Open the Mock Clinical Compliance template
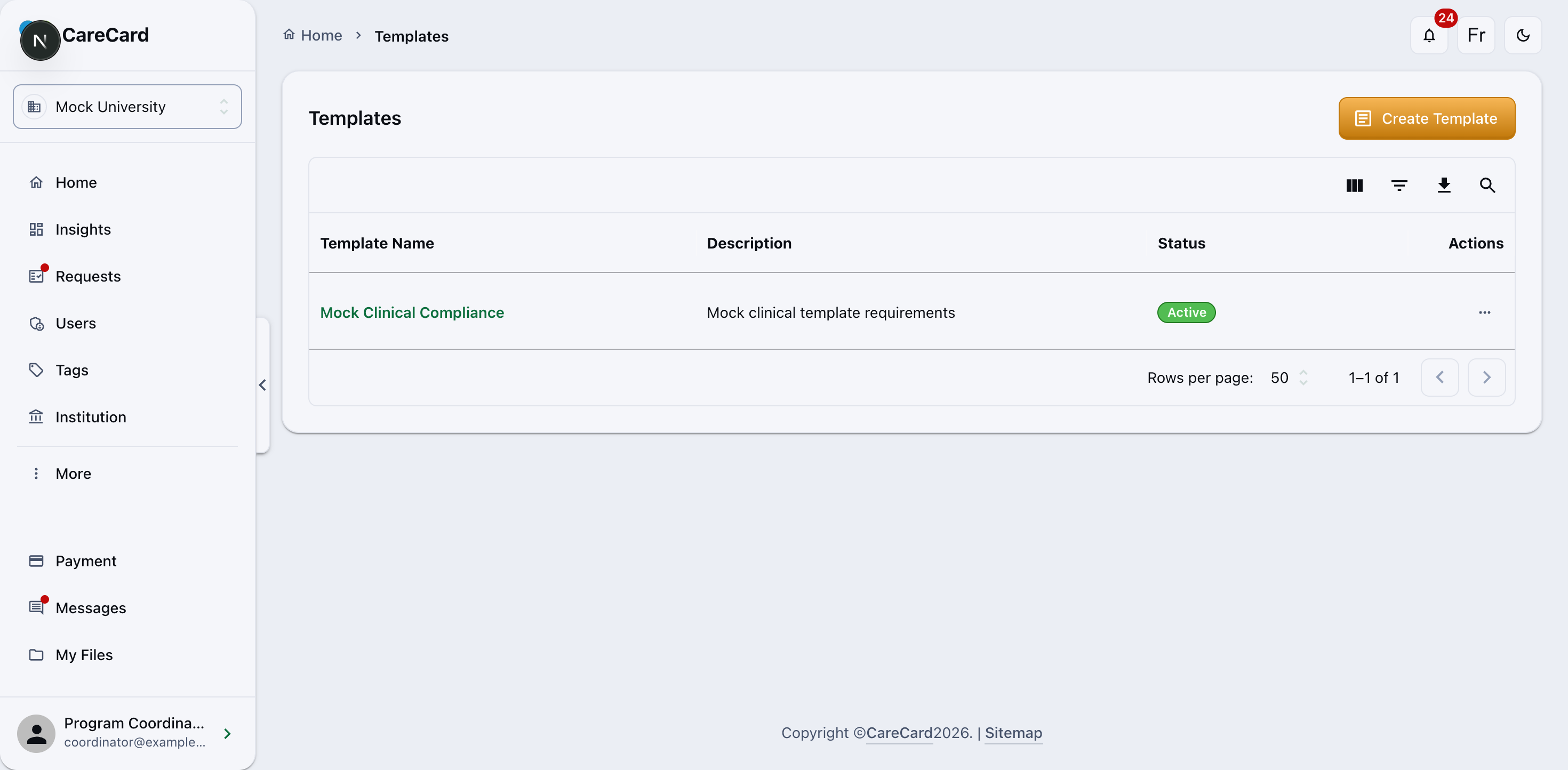This screenshot has height=770, width=1568. pos(412,312)
